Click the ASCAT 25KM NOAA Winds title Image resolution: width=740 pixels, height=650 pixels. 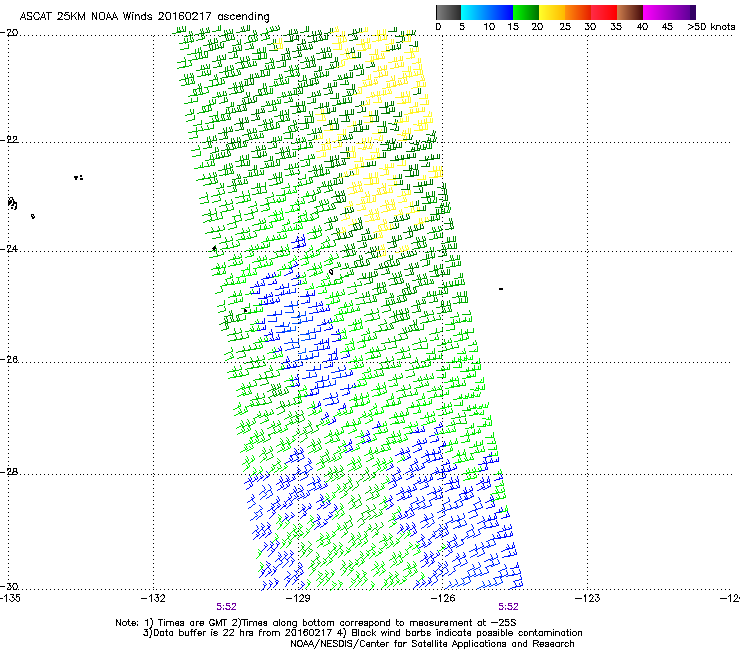pos(144,17)
